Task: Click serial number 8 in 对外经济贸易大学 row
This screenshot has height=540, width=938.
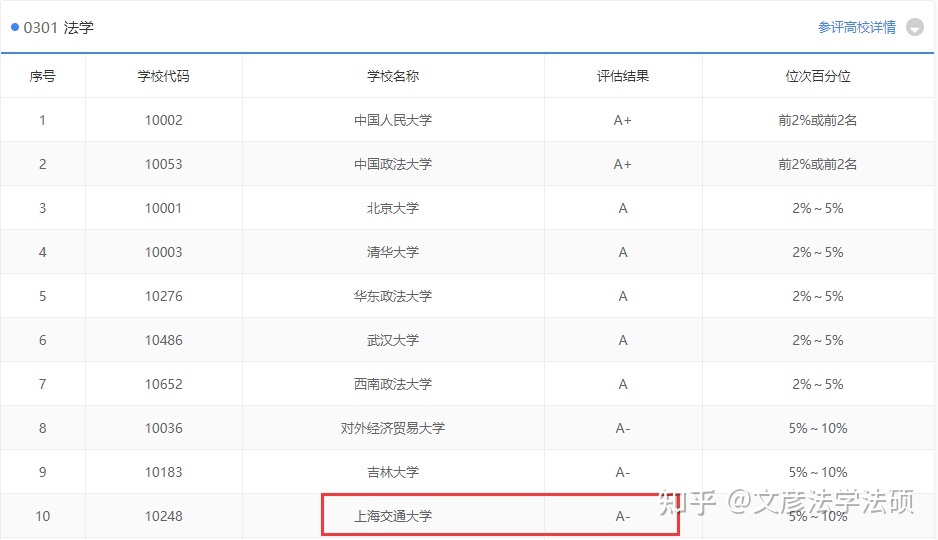Action: click(42, 428)
